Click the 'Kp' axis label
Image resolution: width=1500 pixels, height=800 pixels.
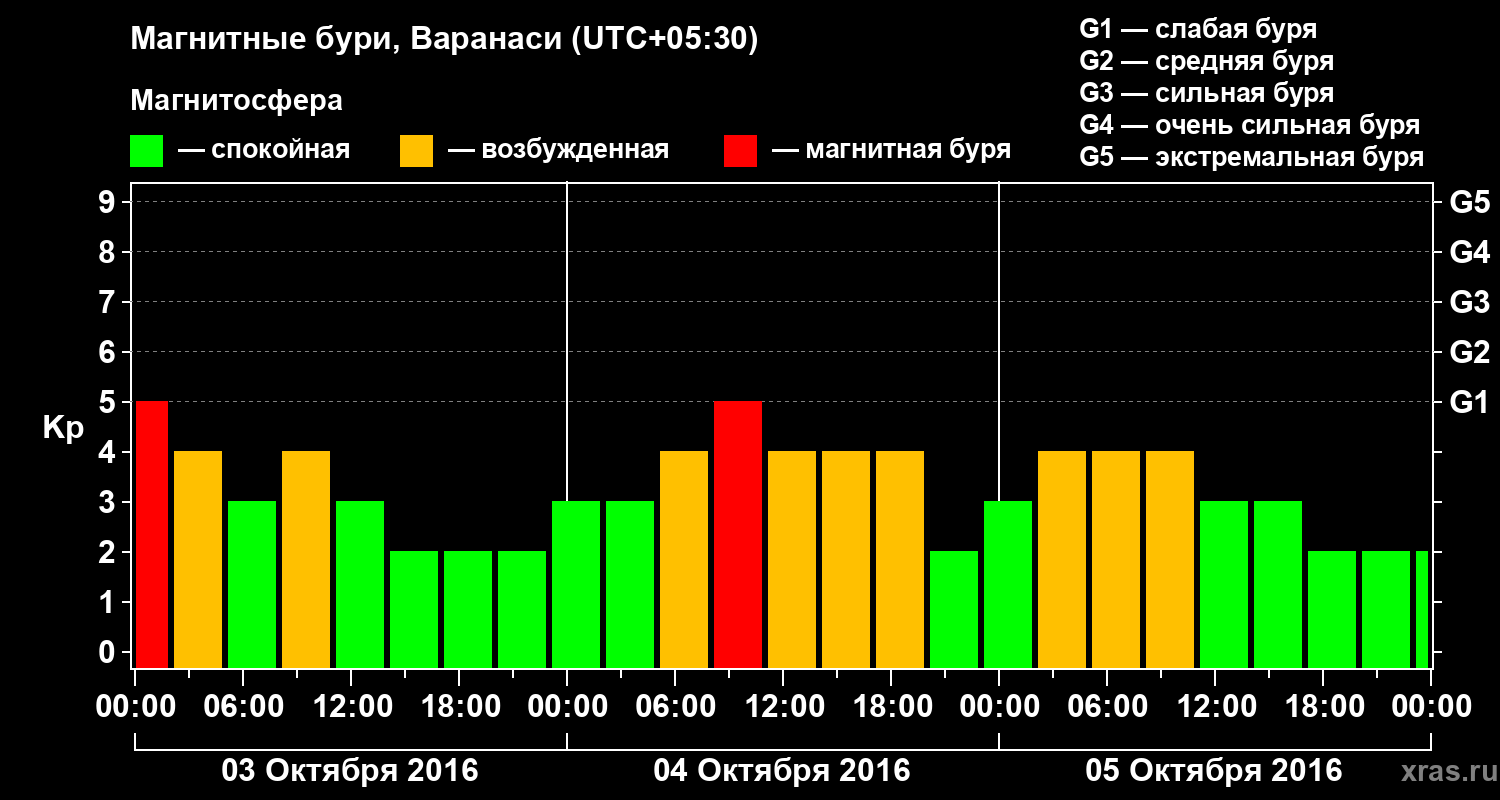coord(64,429)
